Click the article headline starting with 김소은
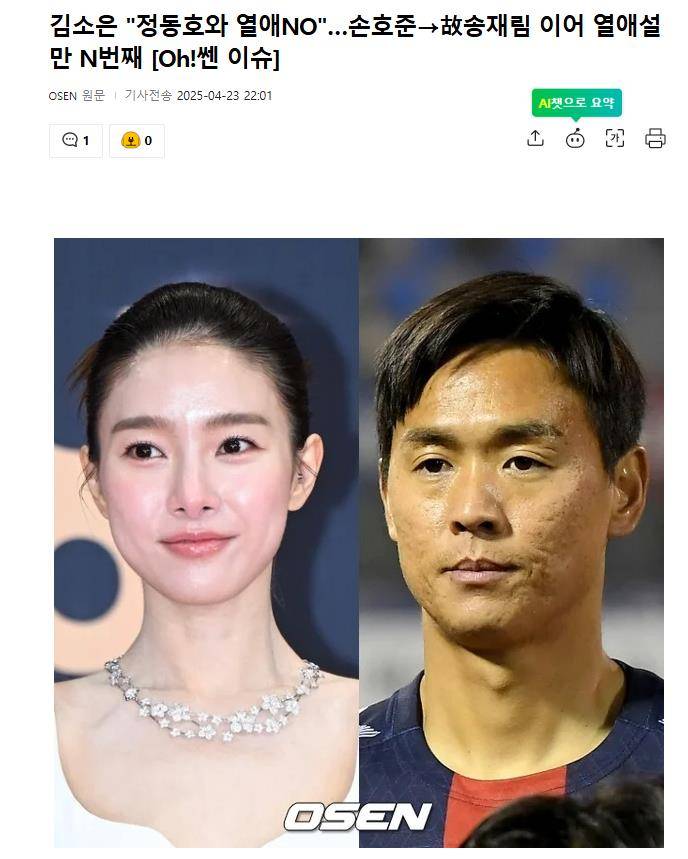Screen dimensions: 688x859 point(355,42)
